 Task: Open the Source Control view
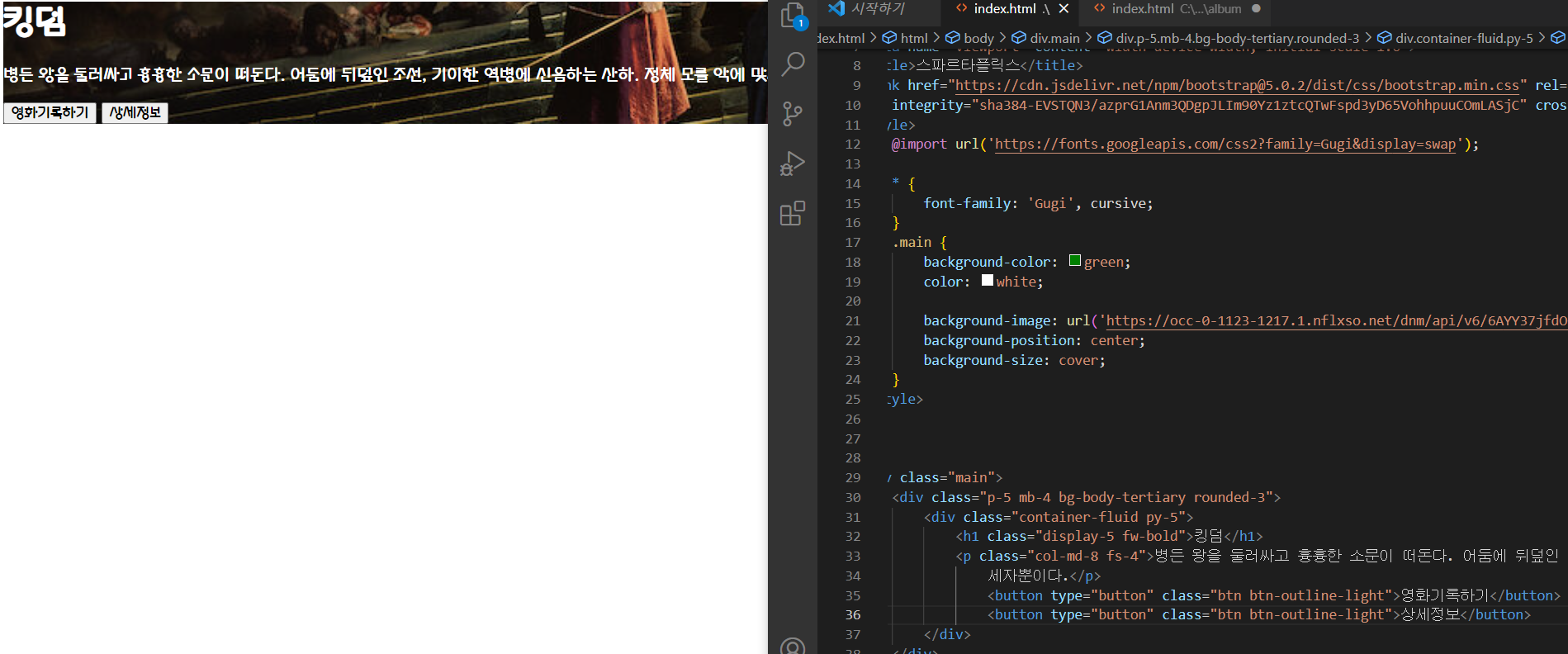[793, 114]
